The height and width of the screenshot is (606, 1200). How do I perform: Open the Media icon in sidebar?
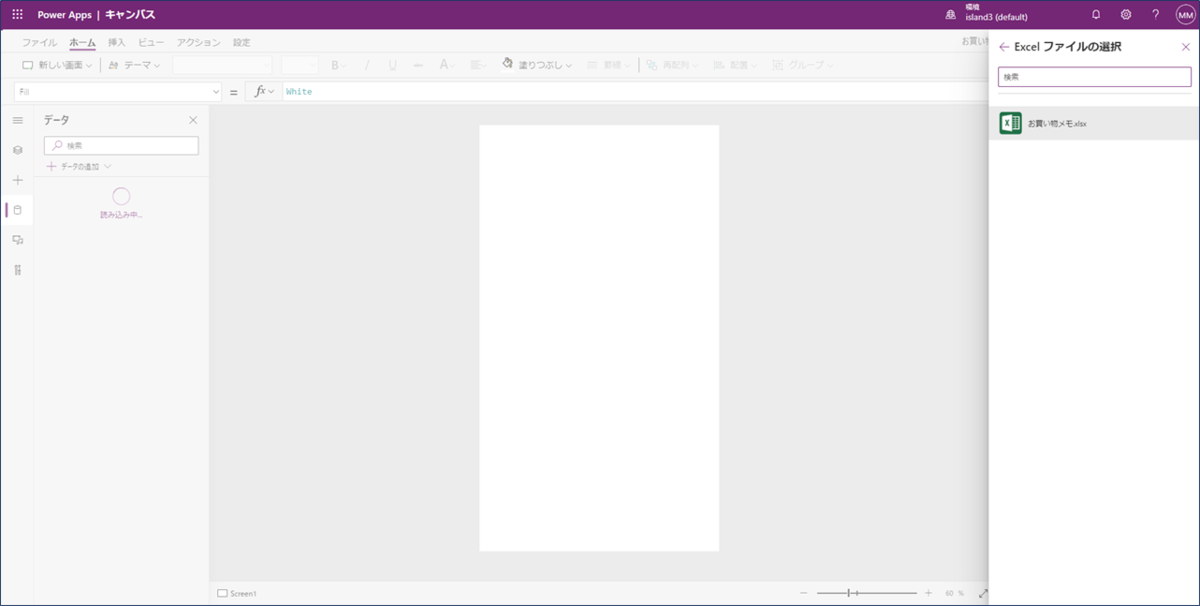pos(17,240)
